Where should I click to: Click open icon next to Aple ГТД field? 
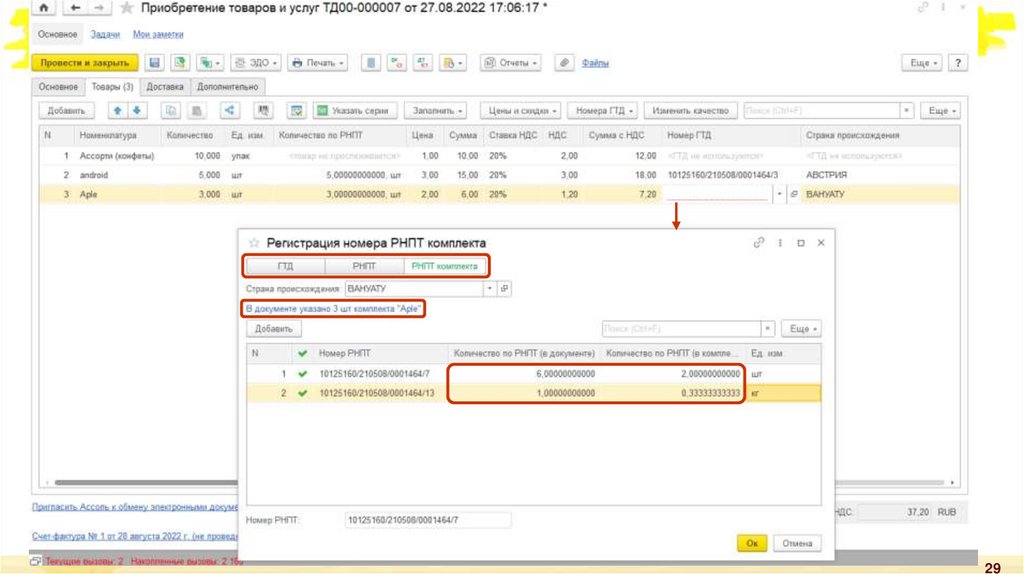[794, 194]
